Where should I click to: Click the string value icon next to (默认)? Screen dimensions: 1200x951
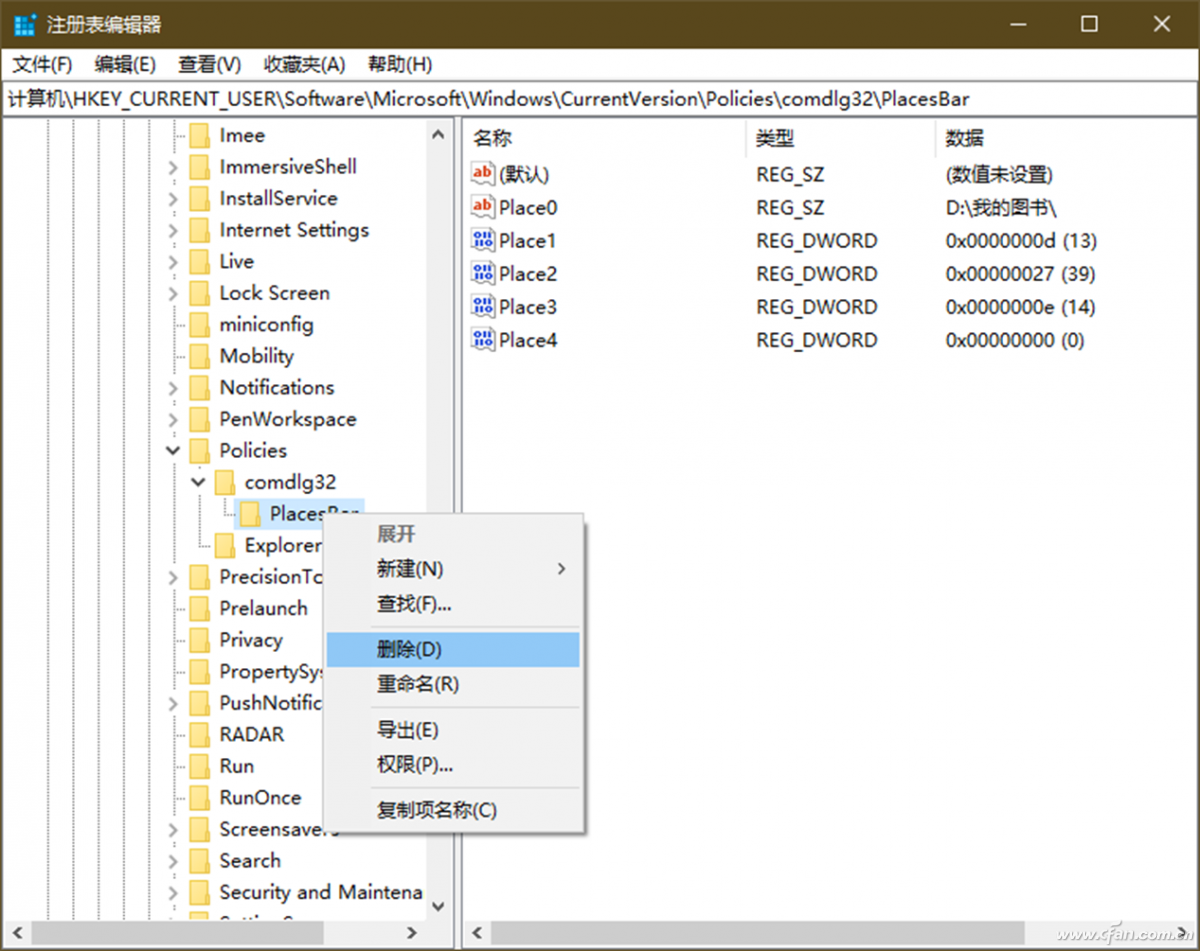[482, 173]
